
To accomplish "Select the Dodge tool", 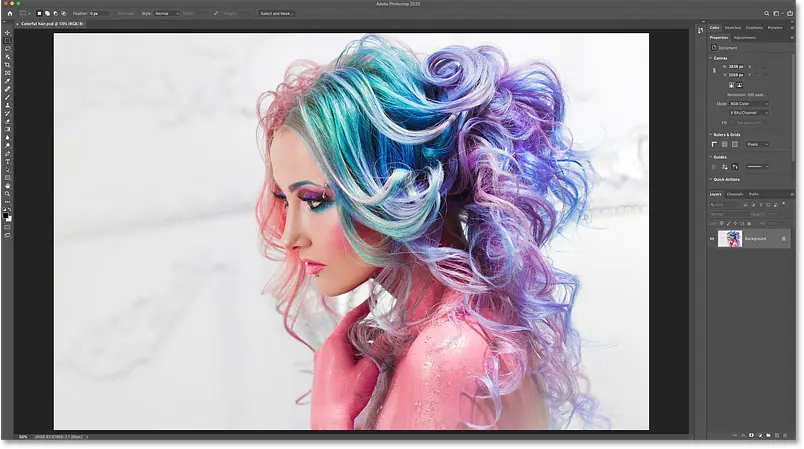I will tap(7, 146).
